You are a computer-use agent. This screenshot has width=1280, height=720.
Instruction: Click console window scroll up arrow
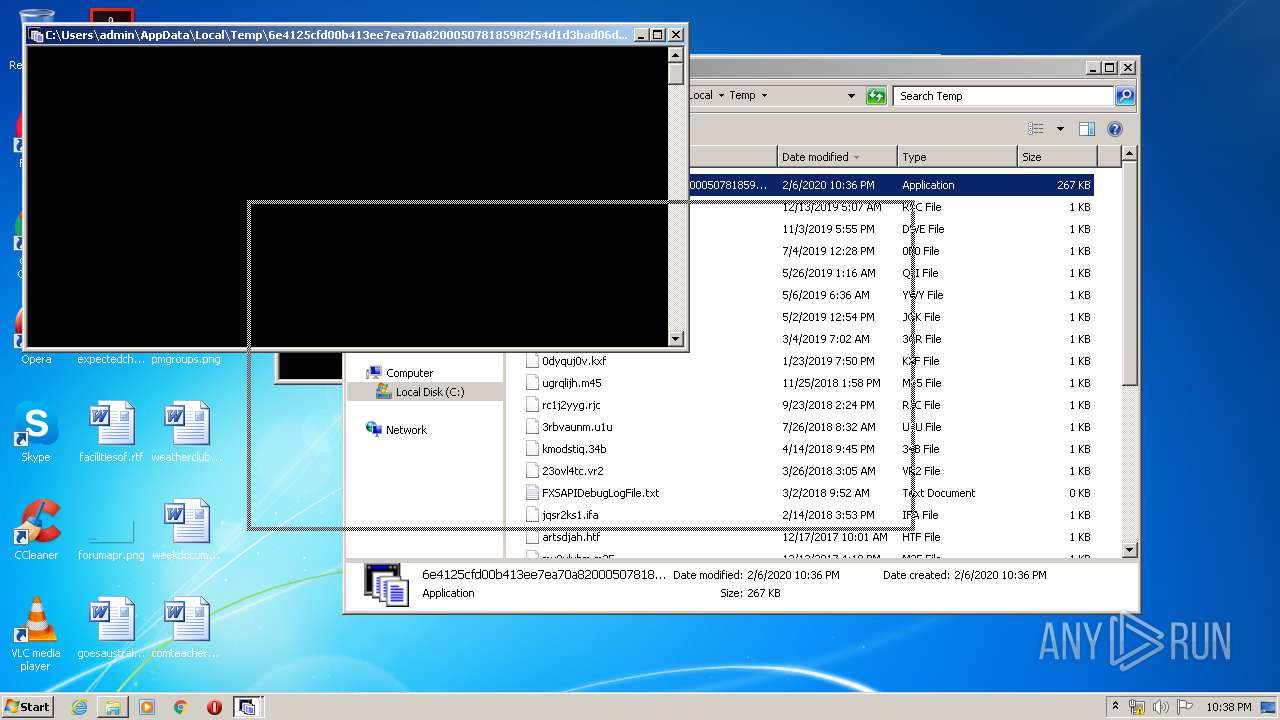pyautogui.click(x=676, y=54)
